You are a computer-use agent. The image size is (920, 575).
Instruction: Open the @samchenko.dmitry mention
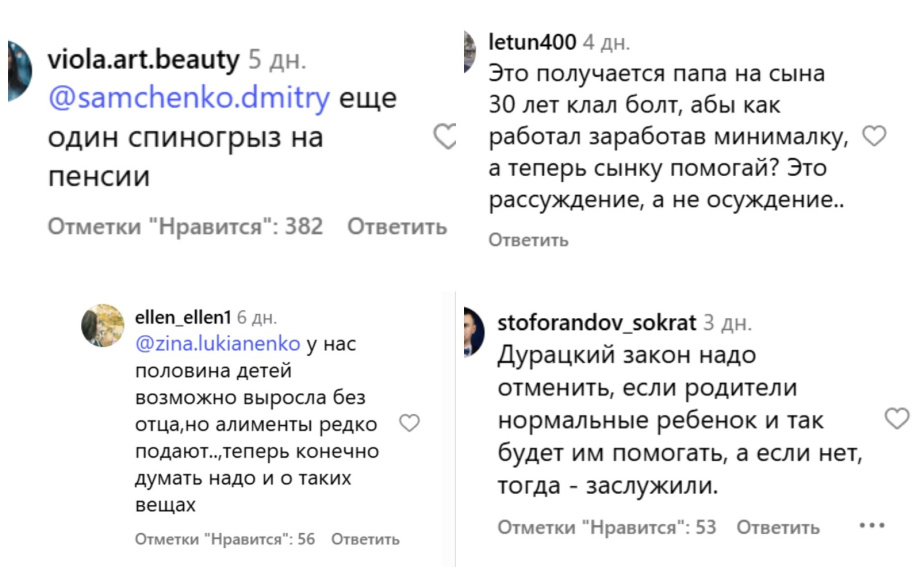click(185, 98)
